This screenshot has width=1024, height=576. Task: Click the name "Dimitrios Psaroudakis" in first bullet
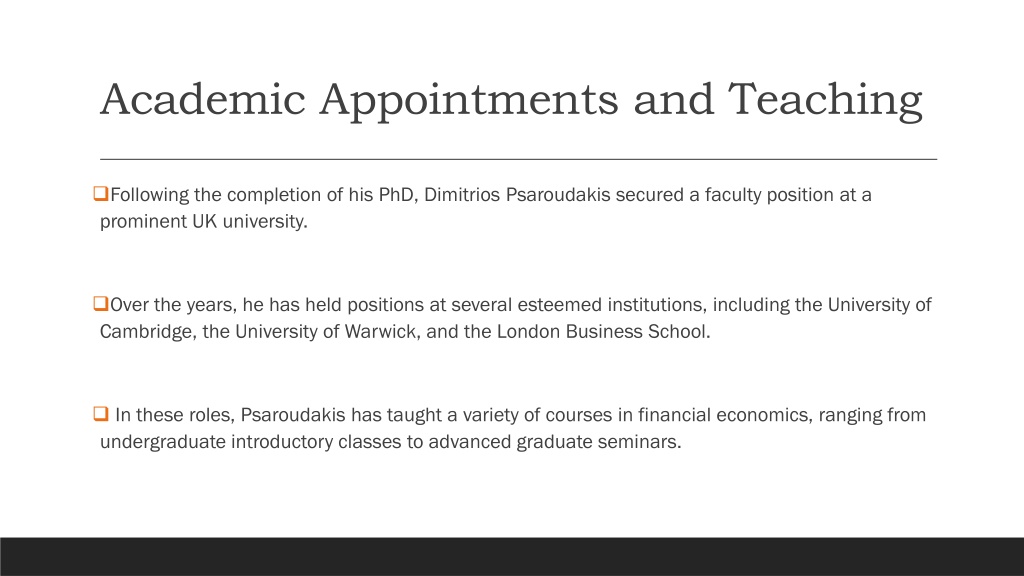517,195
